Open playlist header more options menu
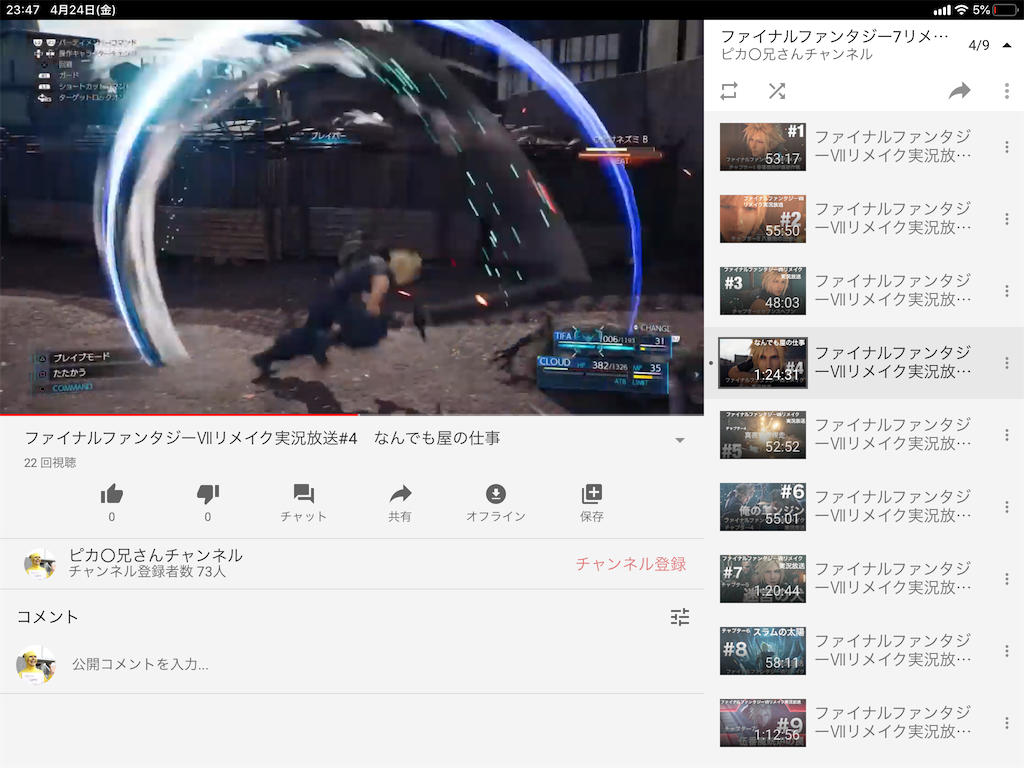 [x=1006, y=91]
